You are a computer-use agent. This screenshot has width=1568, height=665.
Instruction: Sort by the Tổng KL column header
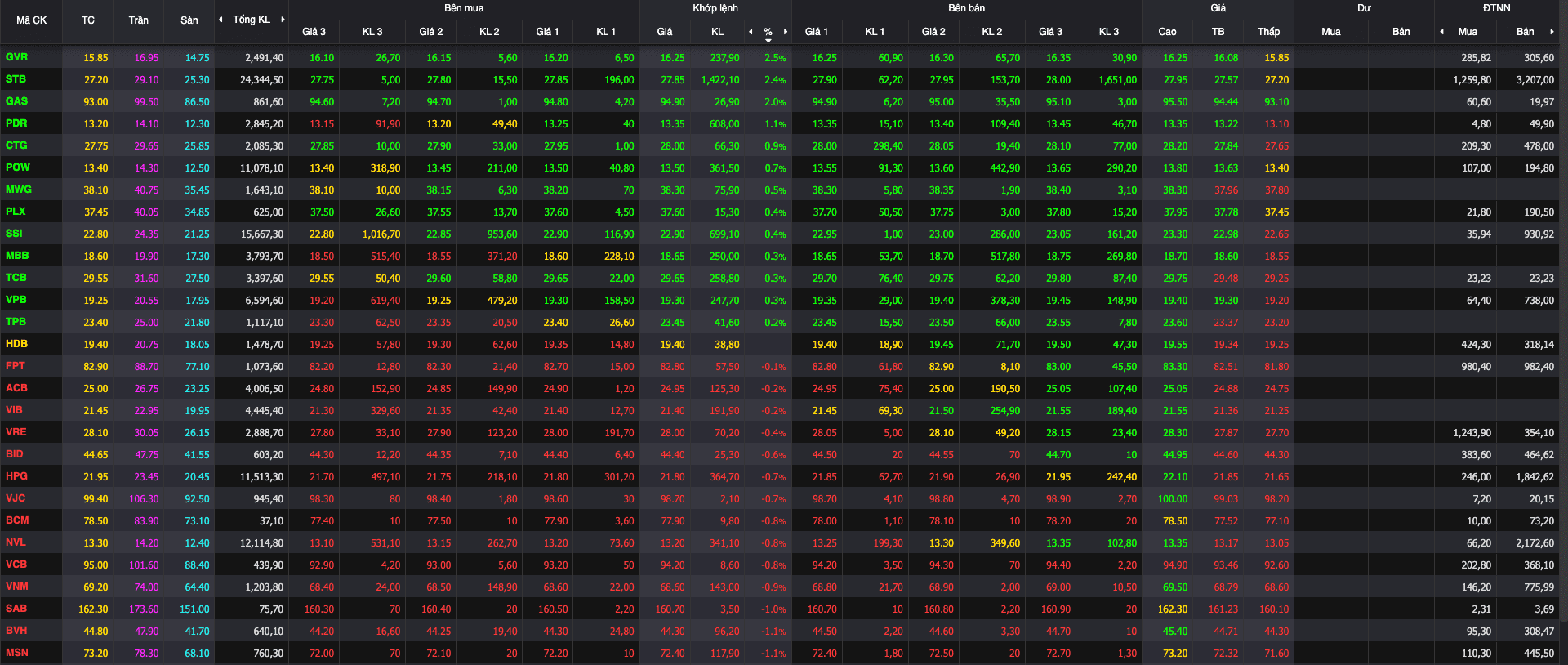(252, 20)
